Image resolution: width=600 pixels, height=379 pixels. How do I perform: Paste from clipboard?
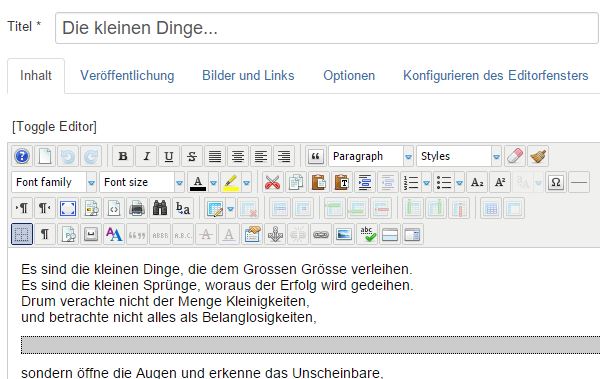(x=318, y=182)
